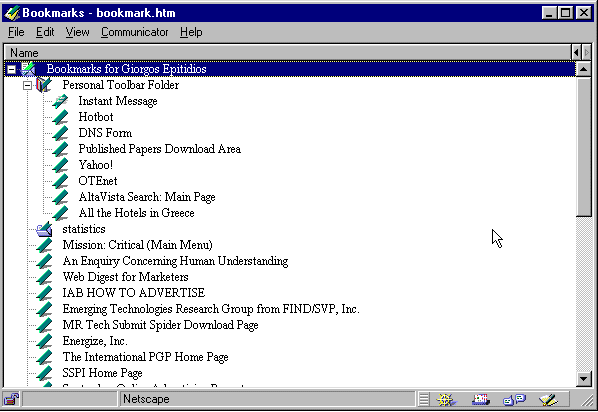This screenshot has height=412, width=598.
Task: Select the Personal Toolbar Folder label
Action: pos(121,85)
